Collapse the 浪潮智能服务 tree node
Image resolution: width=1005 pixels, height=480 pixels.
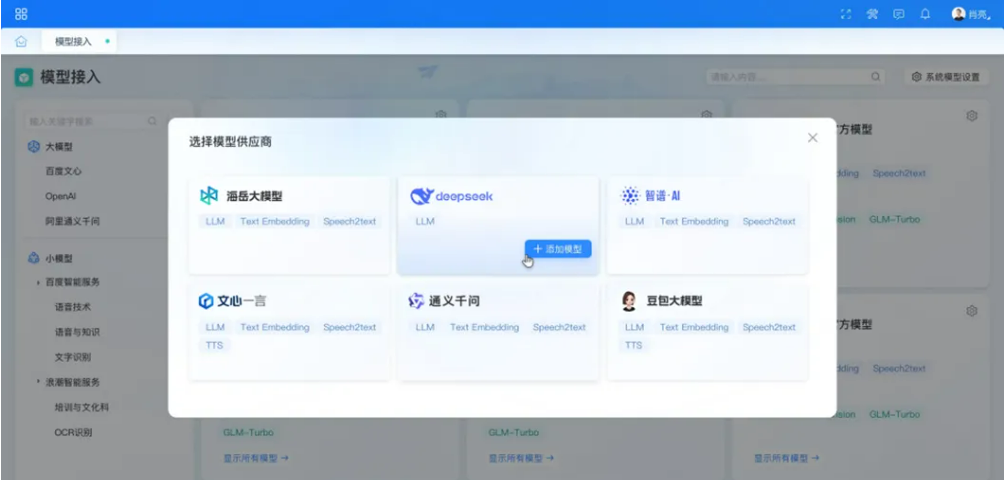(x=38, y=382)
